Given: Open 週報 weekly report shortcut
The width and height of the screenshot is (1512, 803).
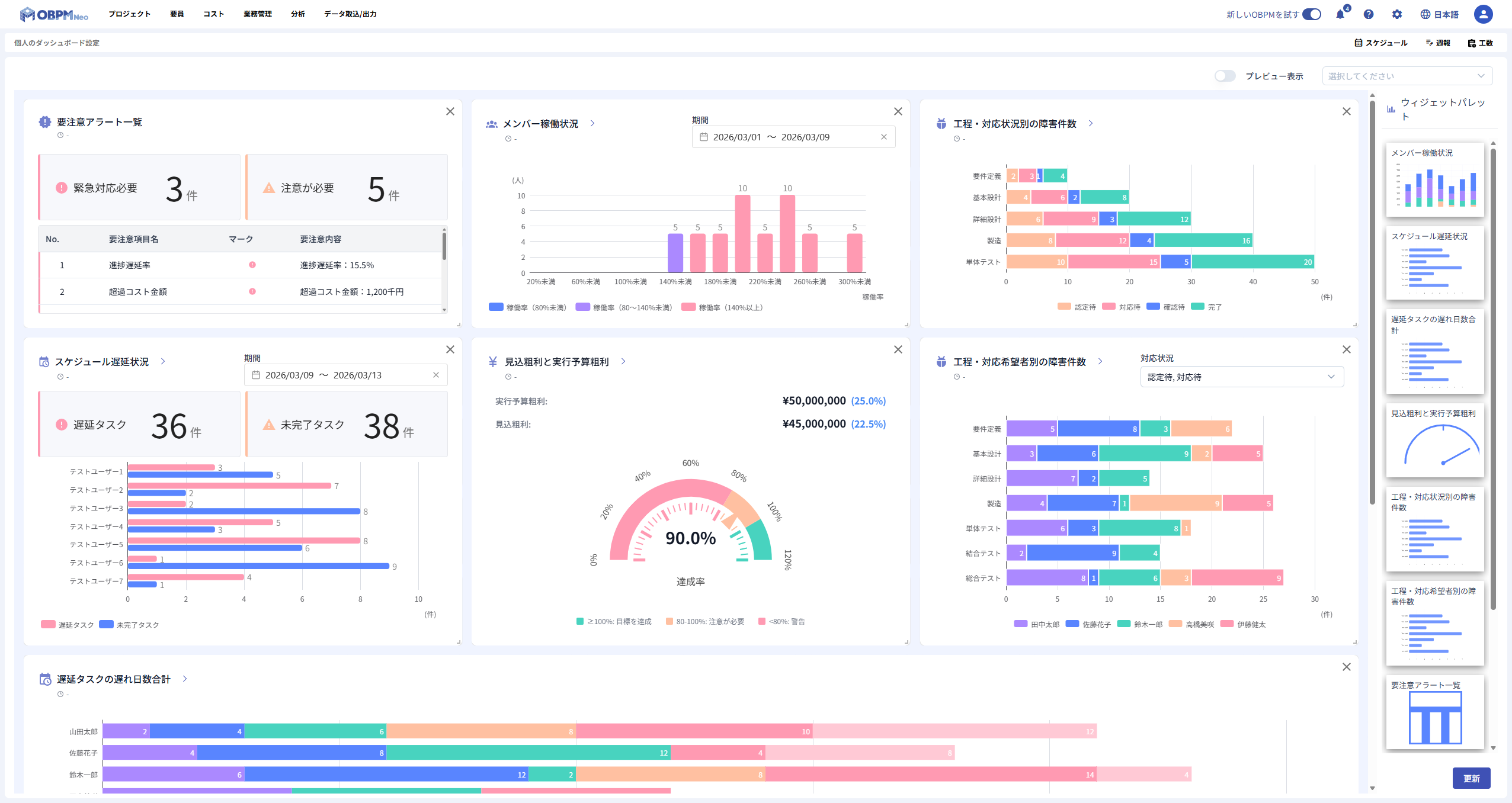Looking at the screenshot, I should tap(1438, 43).
